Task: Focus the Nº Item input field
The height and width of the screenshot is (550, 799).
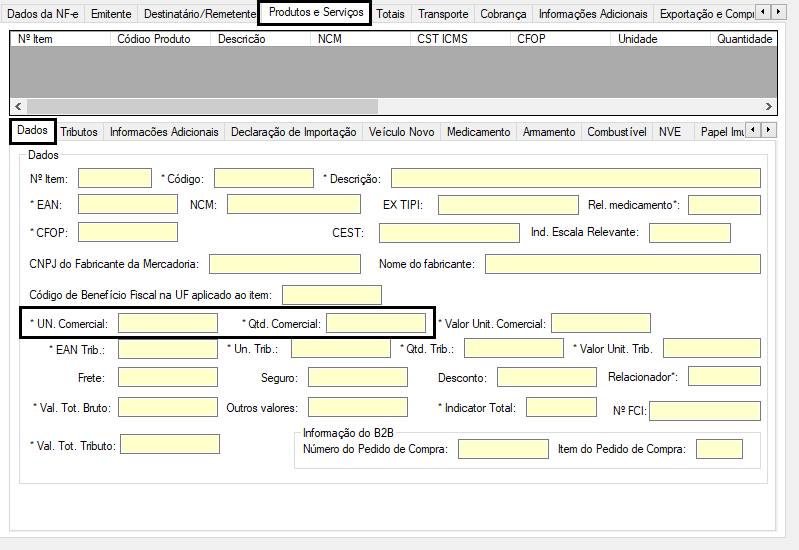Action: point(115,178)
